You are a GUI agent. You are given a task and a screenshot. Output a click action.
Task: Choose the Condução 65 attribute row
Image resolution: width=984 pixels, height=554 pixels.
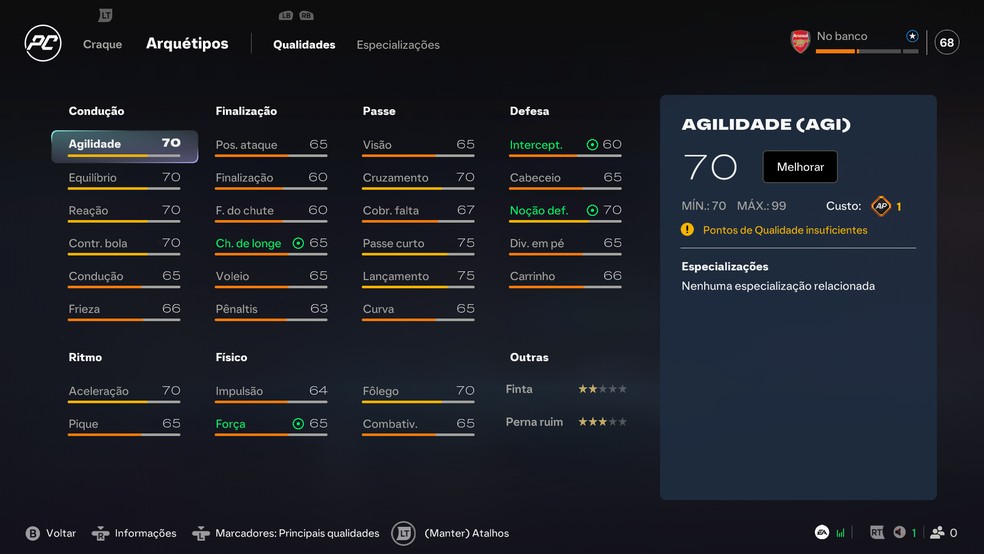click(x=124, y=277)
